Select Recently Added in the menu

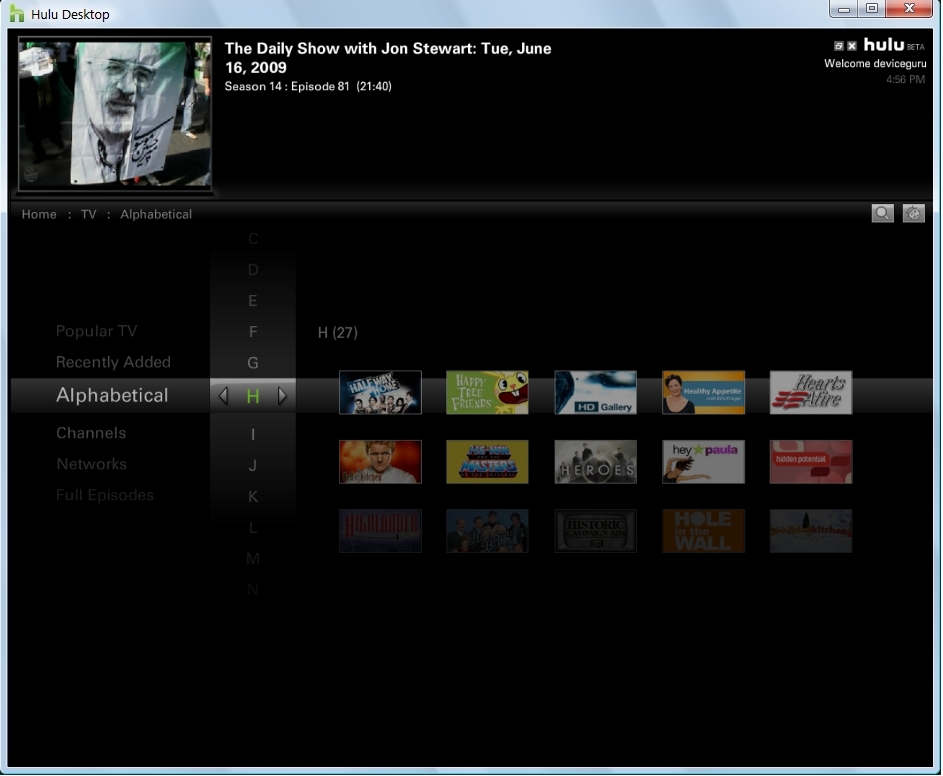(113, 362)
